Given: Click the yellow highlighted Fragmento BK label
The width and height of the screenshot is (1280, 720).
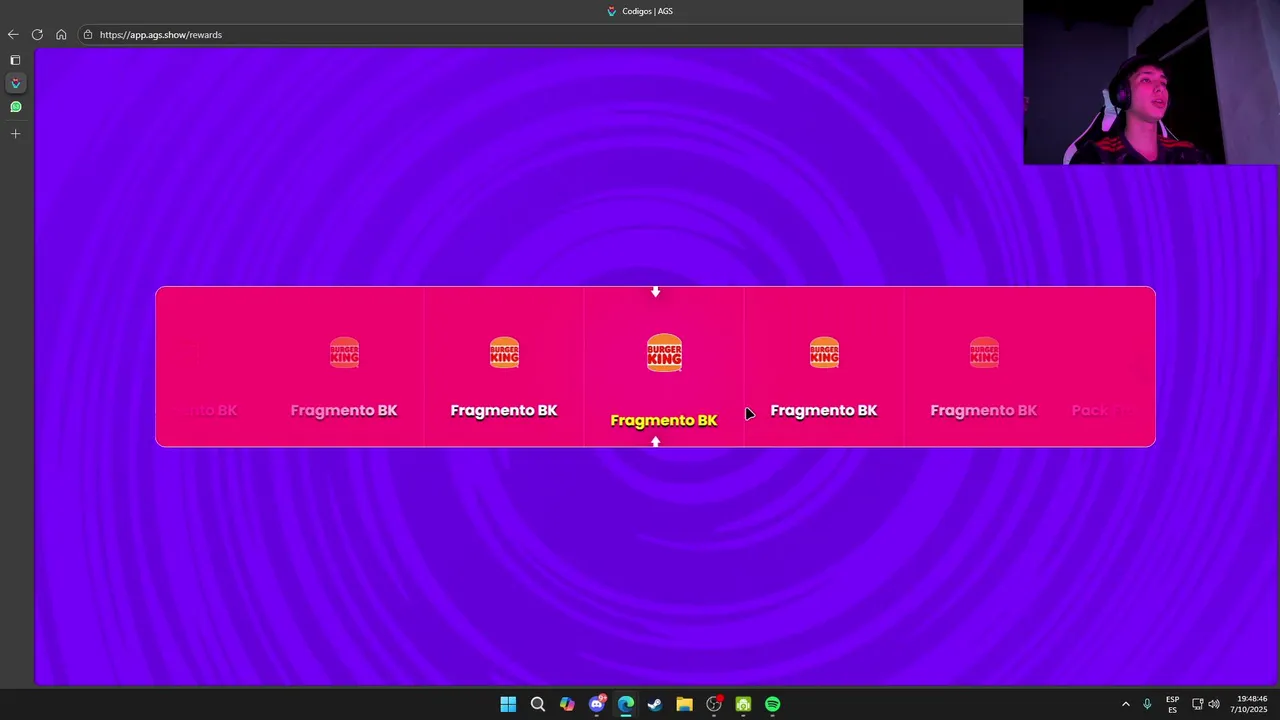Looking at the screenshot, I should [x=664, y=420].
